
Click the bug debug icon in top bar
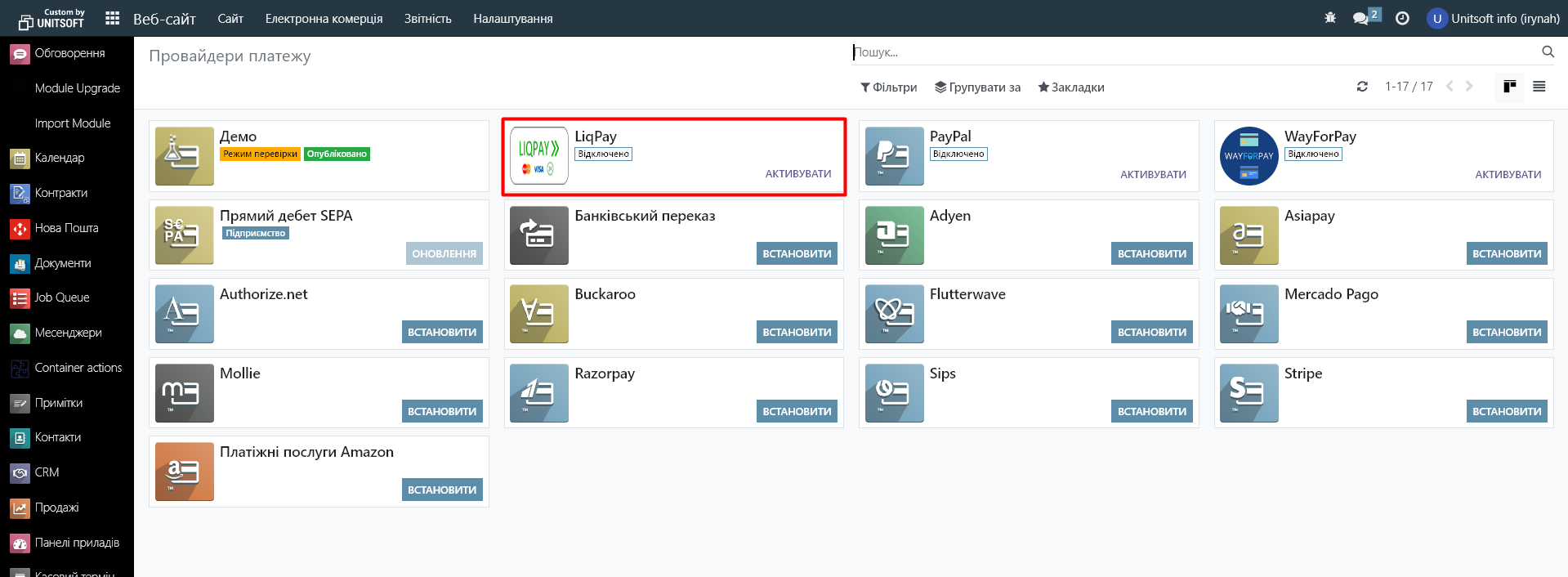point(1330,18)
